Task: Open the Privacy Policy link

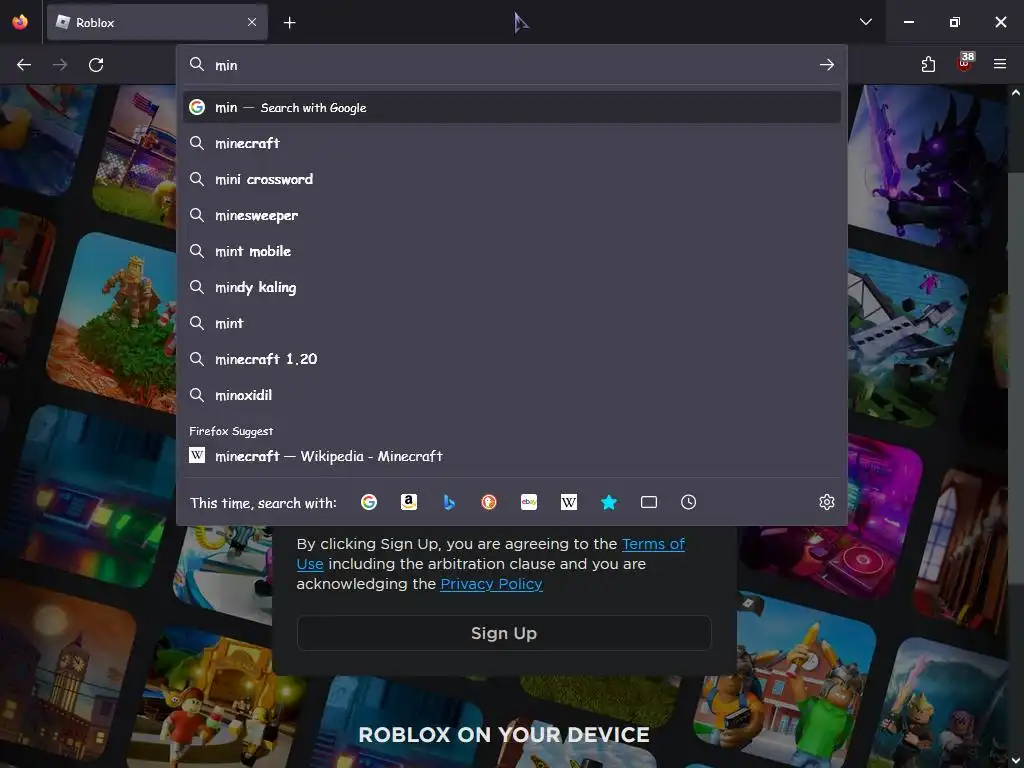Action: coord(491,584)
